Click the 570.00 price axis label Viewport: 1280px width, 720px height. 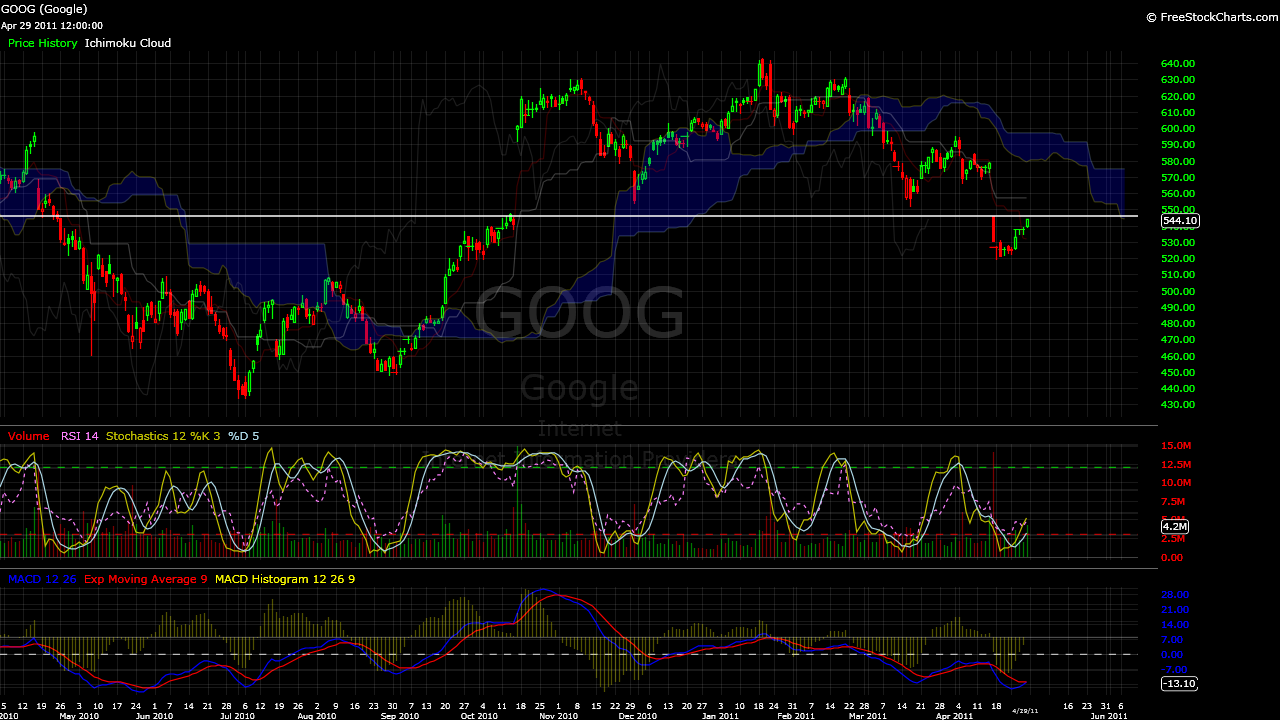coord(1178,178)
